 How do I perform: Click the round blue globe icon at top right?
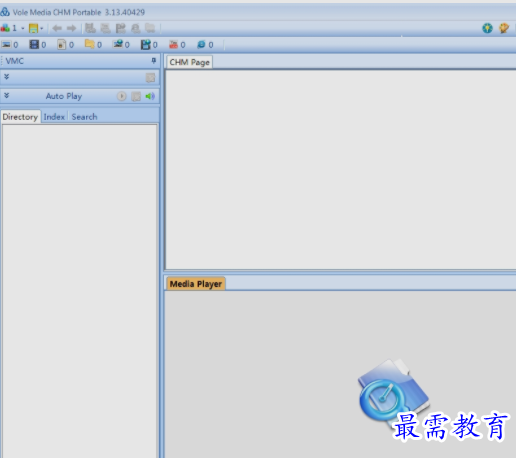[487, 28]
